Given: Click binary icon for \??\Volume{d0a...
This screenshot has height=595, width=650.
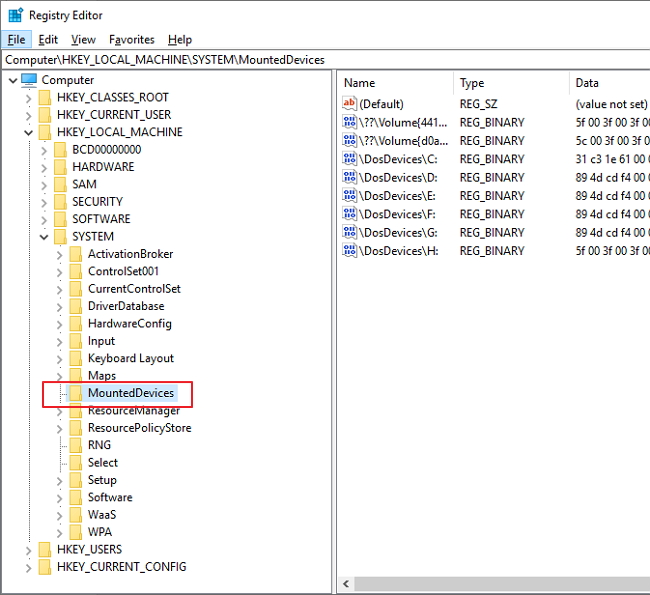Looking at the screenshot, I should 349,141.
